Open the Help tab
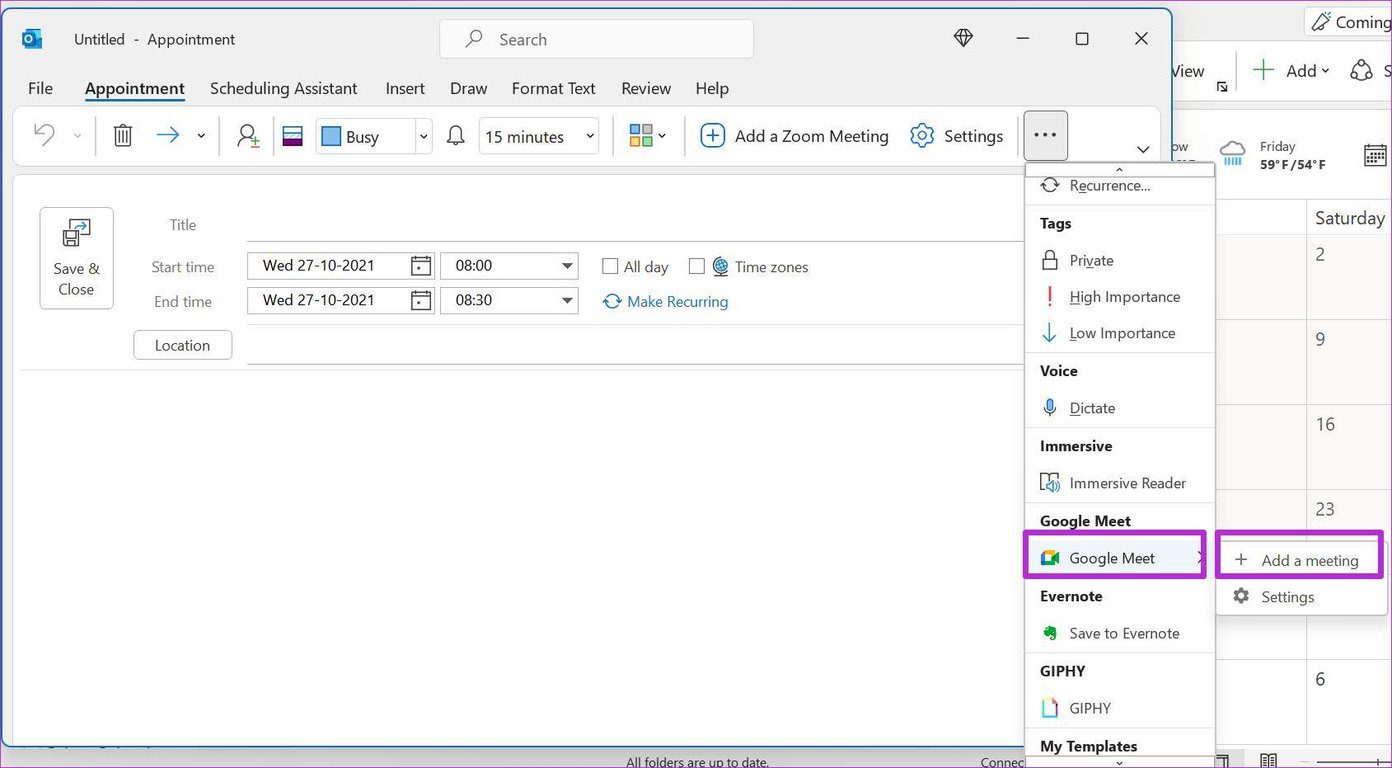 (712, 88)
